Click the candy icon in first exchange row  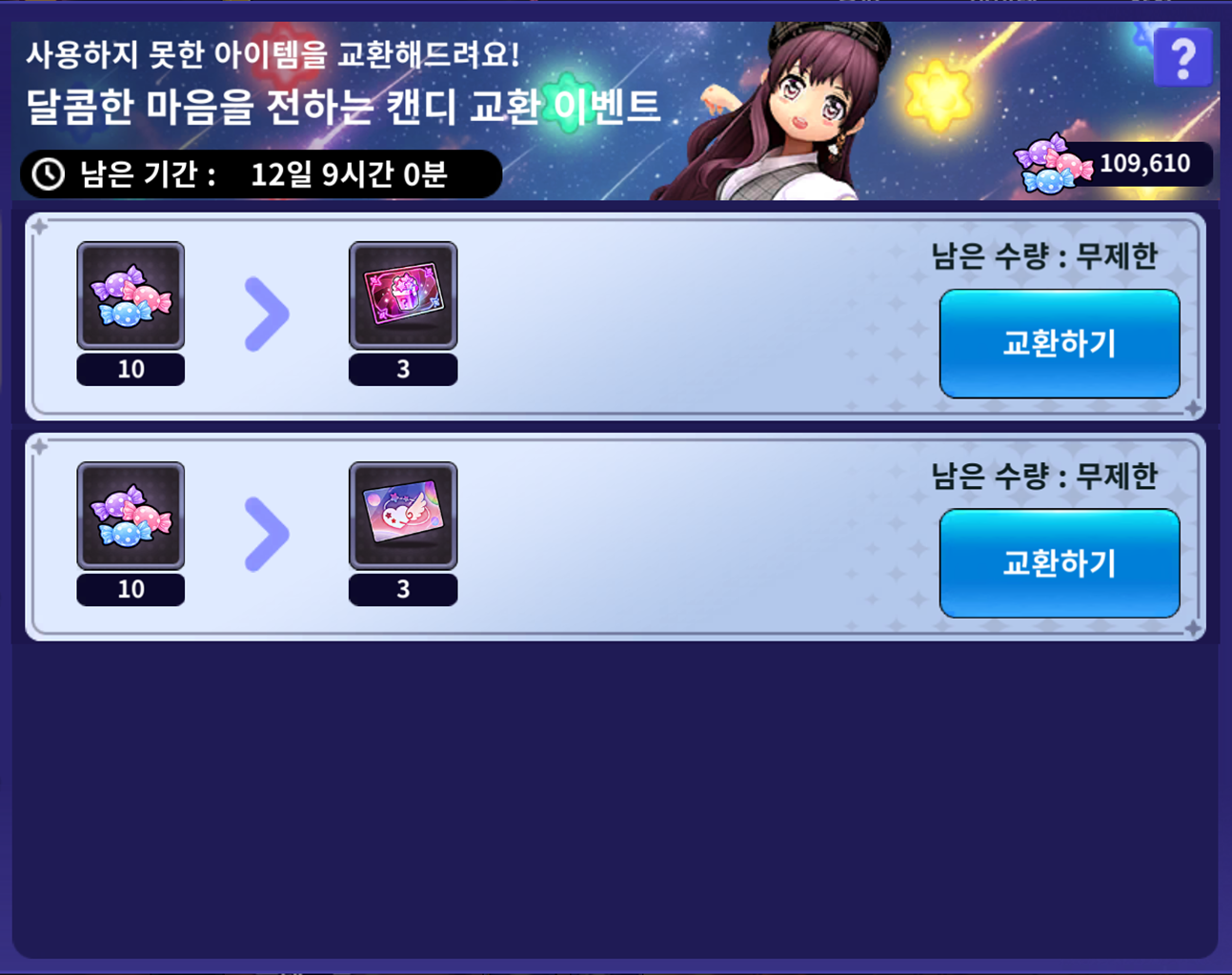coord(131,295)
